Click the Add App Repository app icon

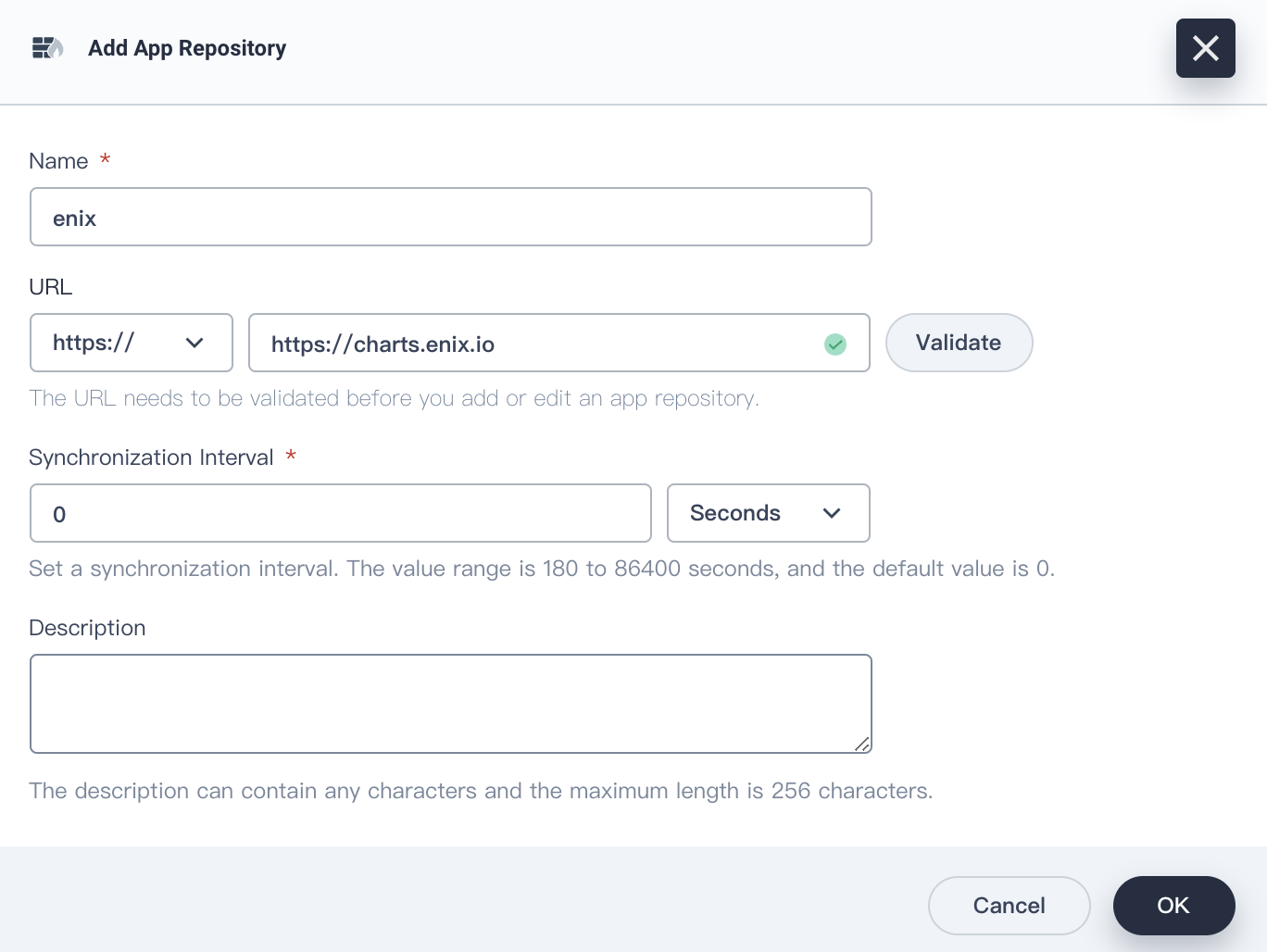tap(47, 48)
